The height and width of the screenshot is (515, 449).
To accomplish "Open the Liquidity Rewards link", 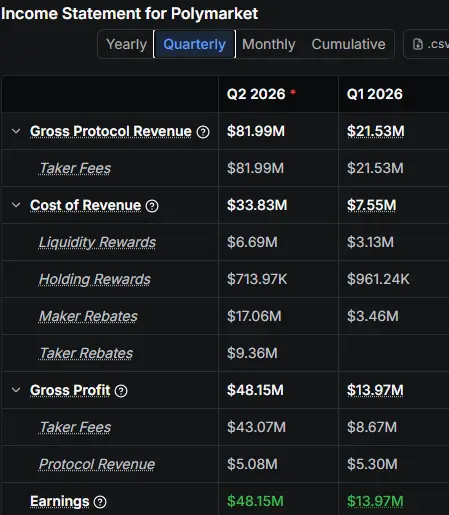I will point(97,242).
